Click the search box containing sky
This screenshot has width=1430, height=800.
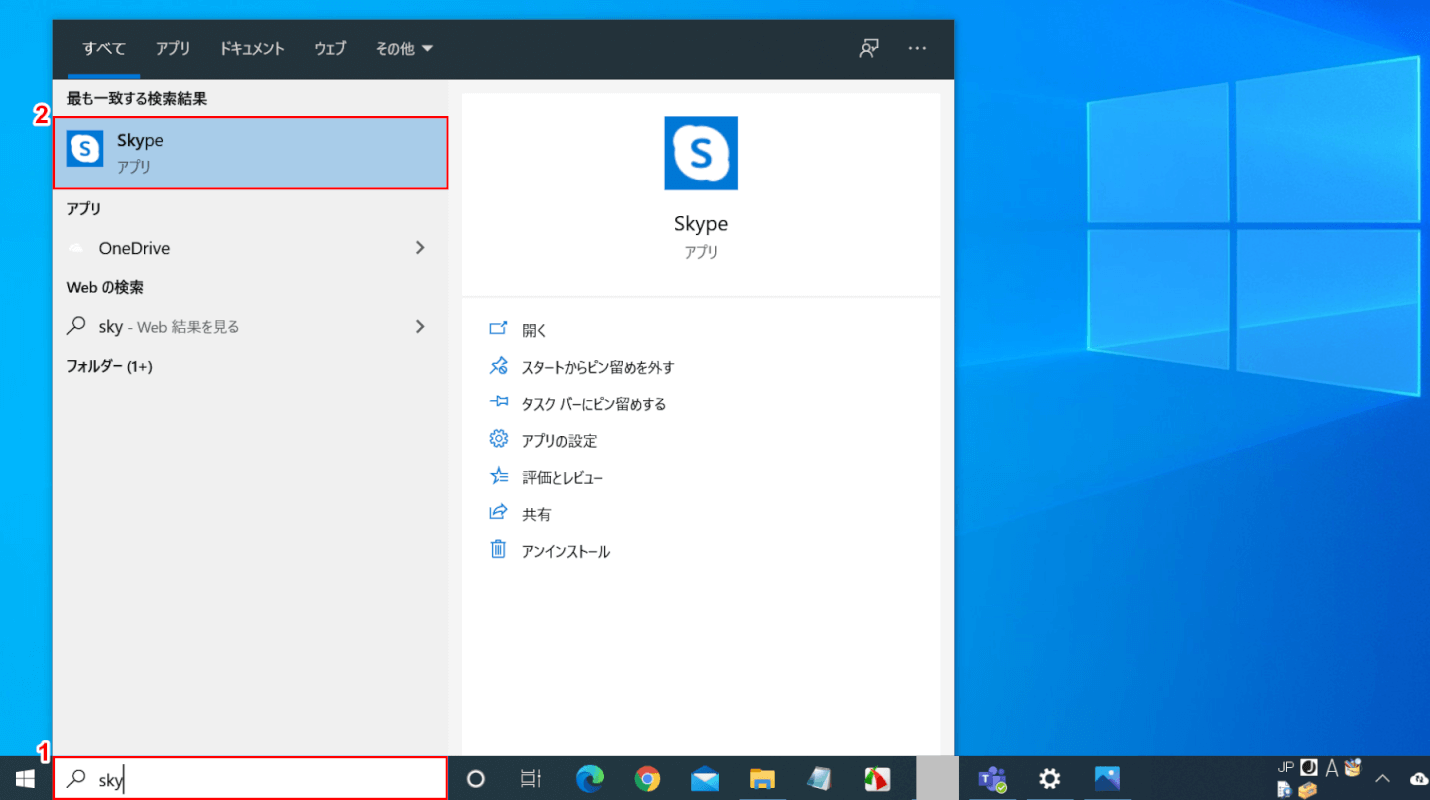[x=250, y=778]
